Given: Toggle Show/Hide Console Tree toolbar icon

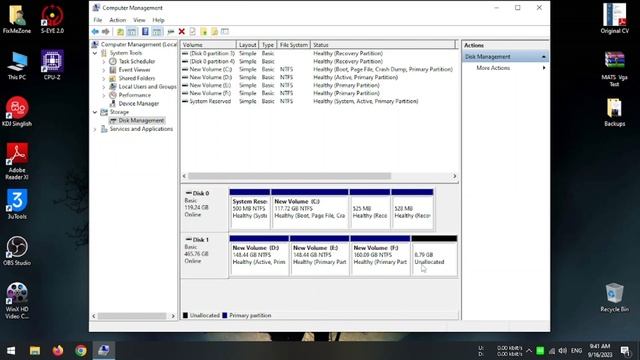Looking at the screenshot, I should coord(131,31).
